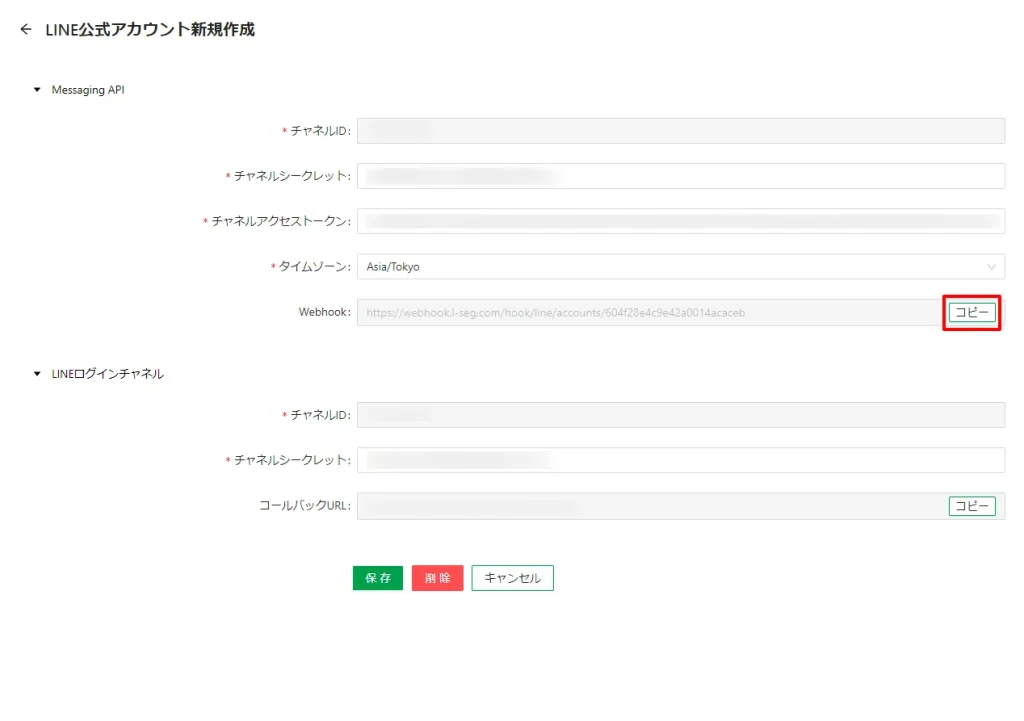Focus Messaging API チャネルシークレット field
Image resolution: width=1024 pixels, height=721 pixels.
pyautogui.click(x=680, y=176)
